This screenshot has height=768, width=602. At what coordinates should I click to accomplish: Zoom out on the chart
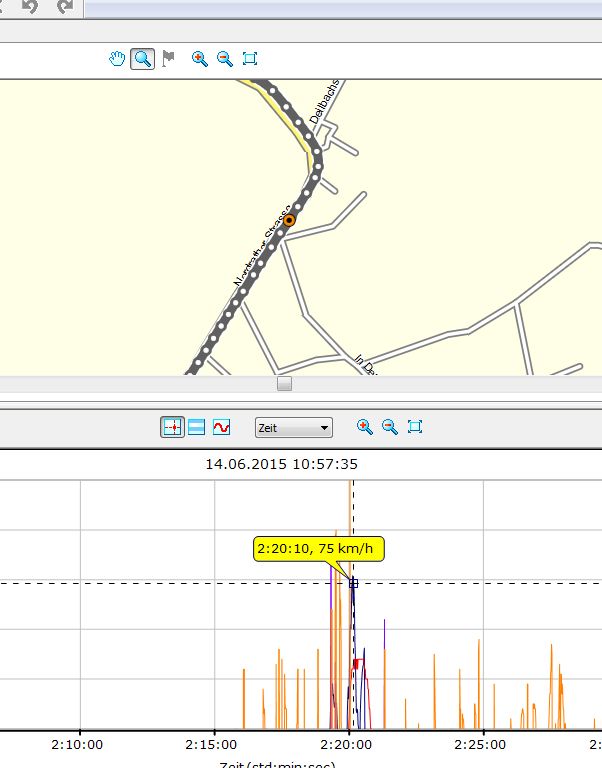pos(390,427)
